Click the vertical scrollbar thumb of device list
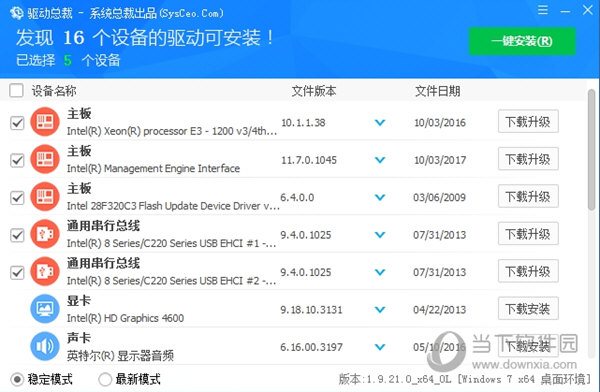This screenshot has width=600, height=392. pyautogui.click(x=592, y=149)
